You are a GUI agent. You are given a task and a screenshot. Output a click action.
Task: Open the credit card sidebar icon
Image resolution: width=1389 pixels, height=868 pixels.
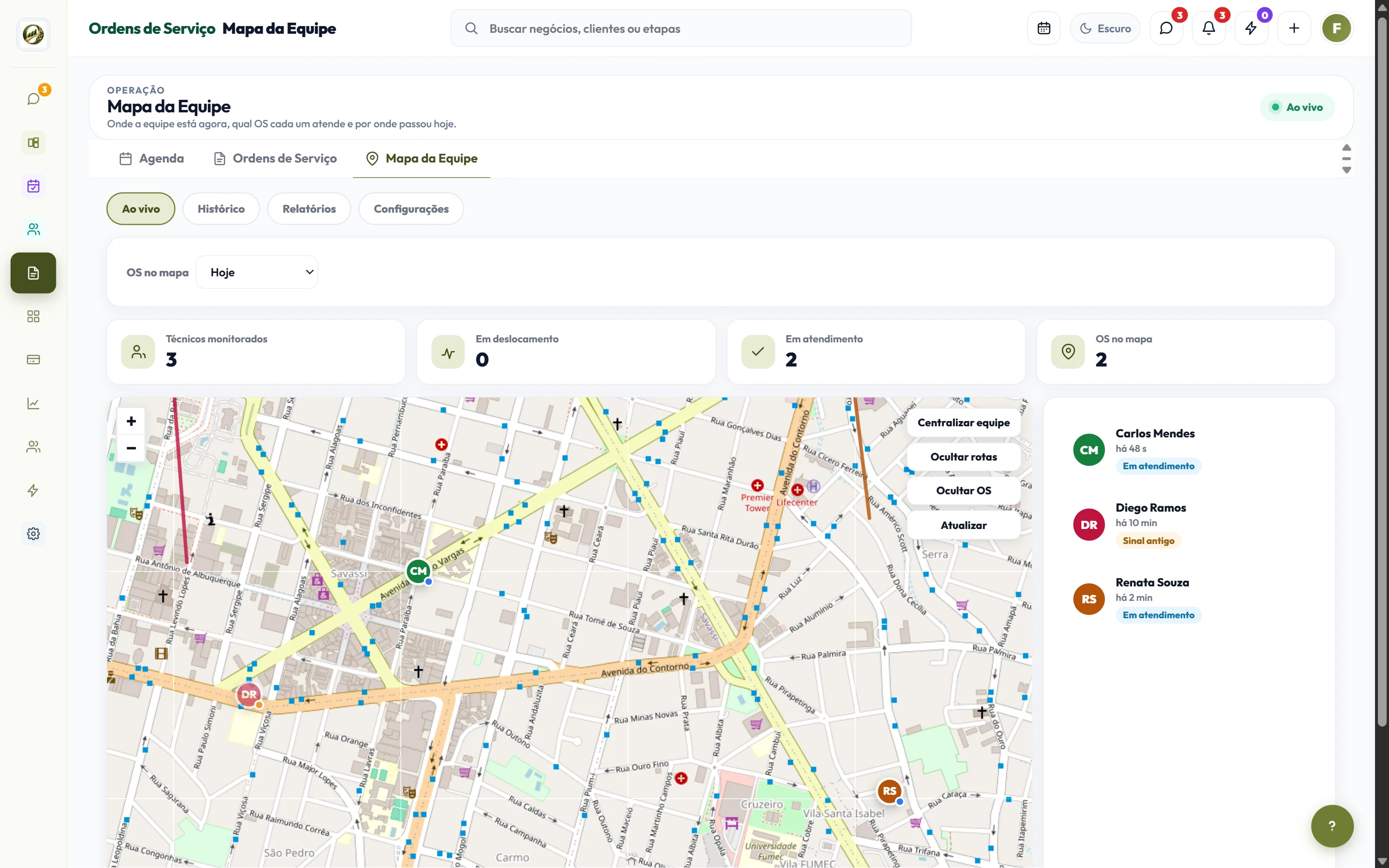coord(33,360)
